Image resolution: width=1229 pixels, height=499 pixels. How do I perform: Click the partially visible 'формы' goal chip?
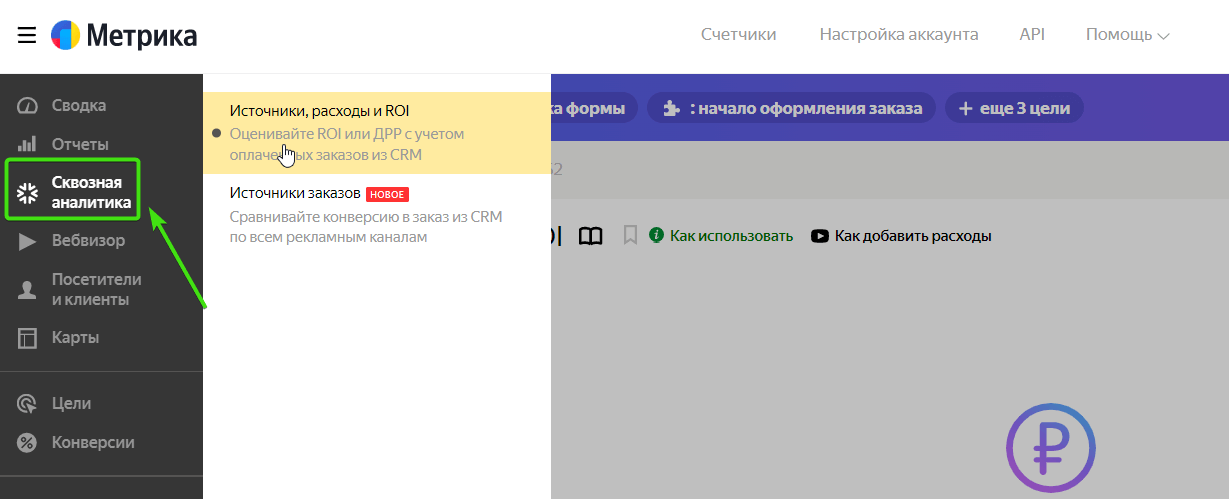595,108
